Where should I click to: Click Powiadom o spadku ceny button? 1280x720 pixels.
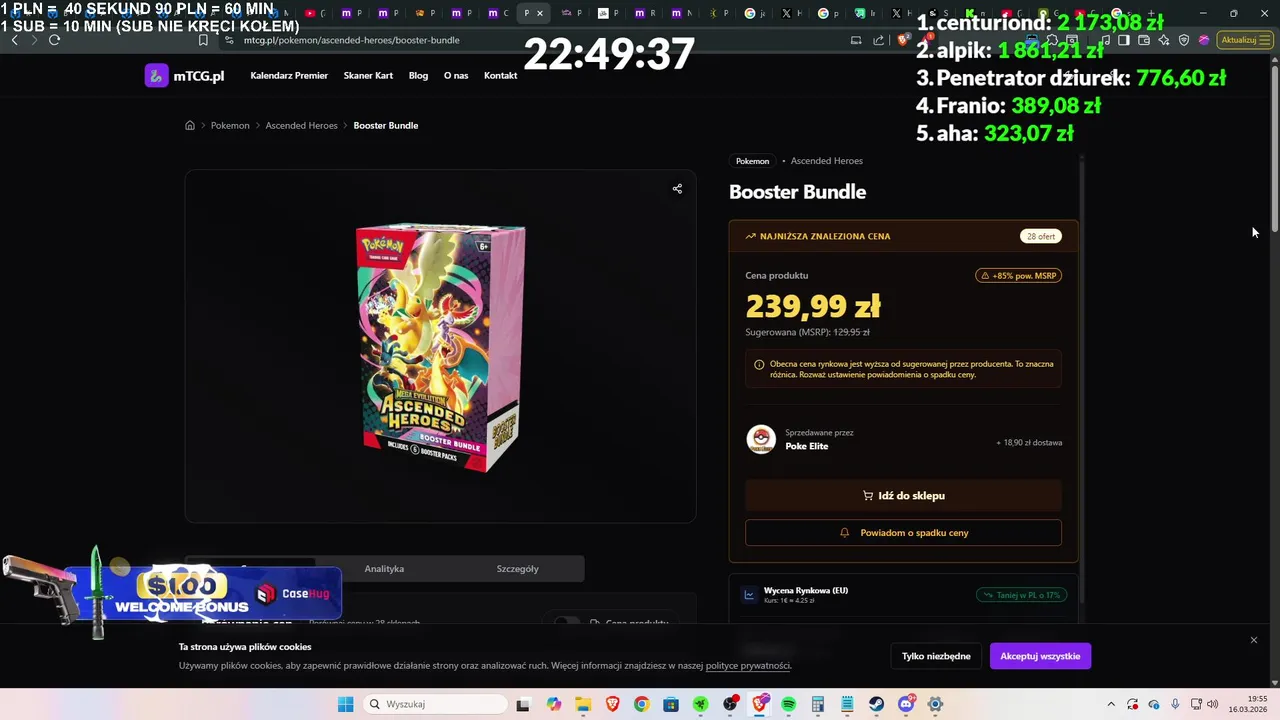pos(903,533)
